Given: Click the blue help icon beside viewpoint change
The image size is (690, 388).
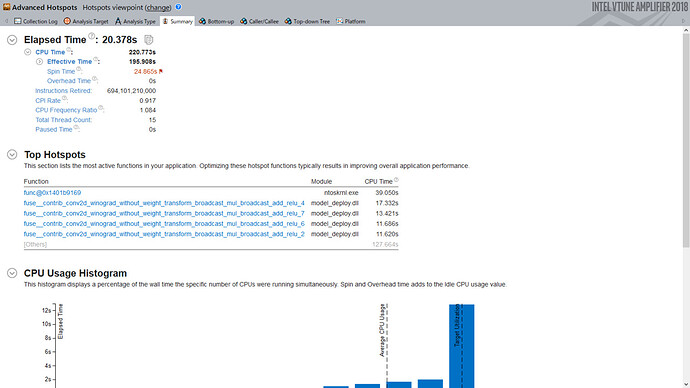Looking at the screenshot, I should [x=178, y=7].
